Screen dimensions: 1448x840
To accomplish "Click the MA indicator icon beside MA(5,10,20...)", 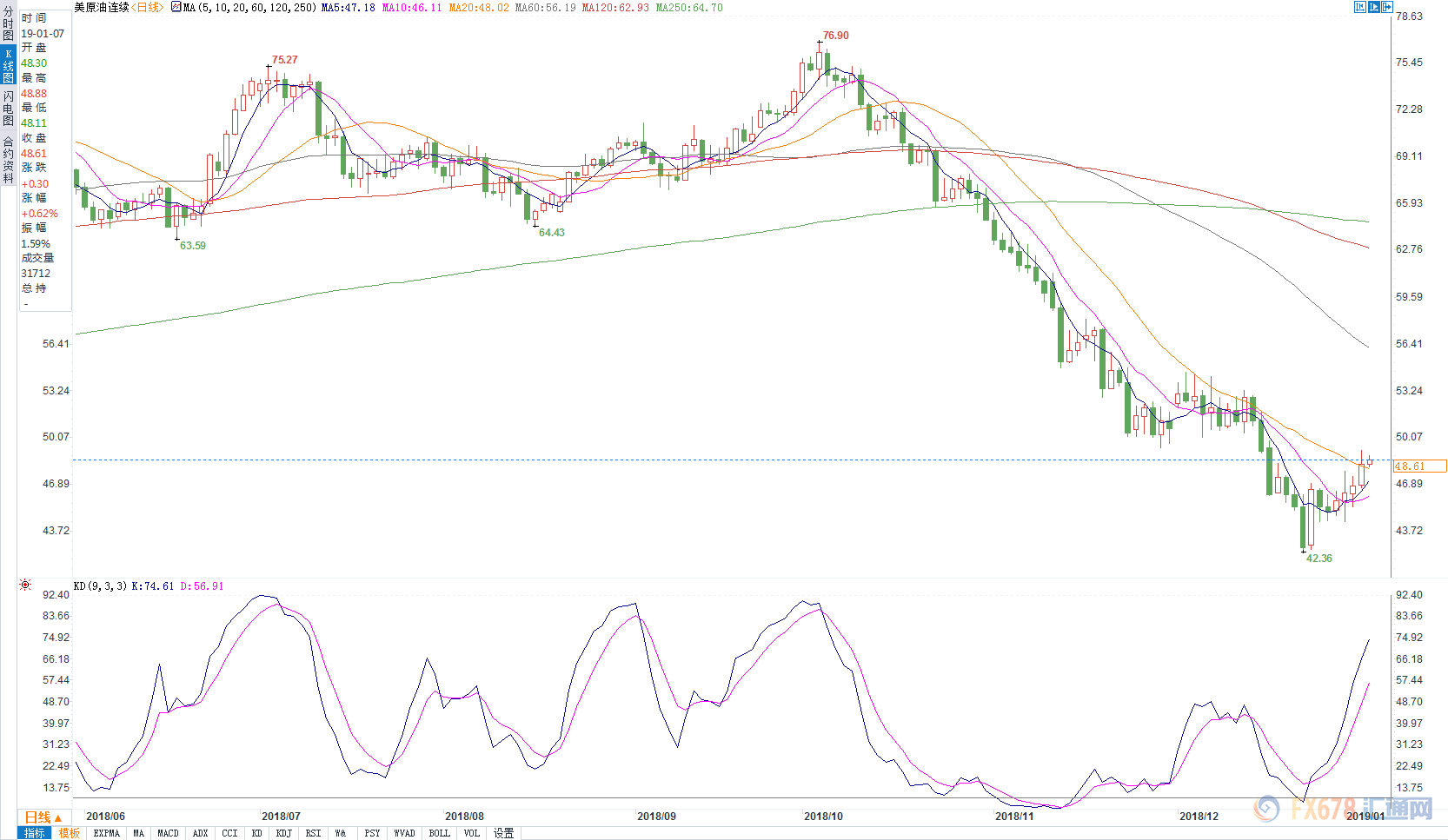I will pyautogui.click(x=176, y=7).
